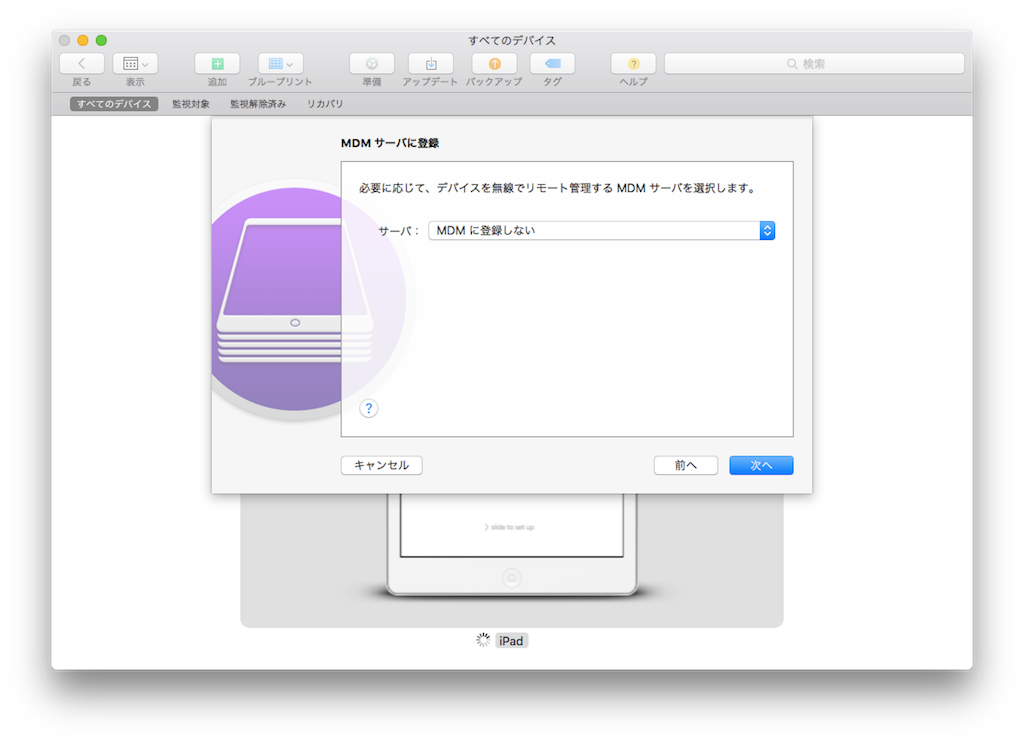
Task: Click the yellow minimize window button
Action: (83, 40)
